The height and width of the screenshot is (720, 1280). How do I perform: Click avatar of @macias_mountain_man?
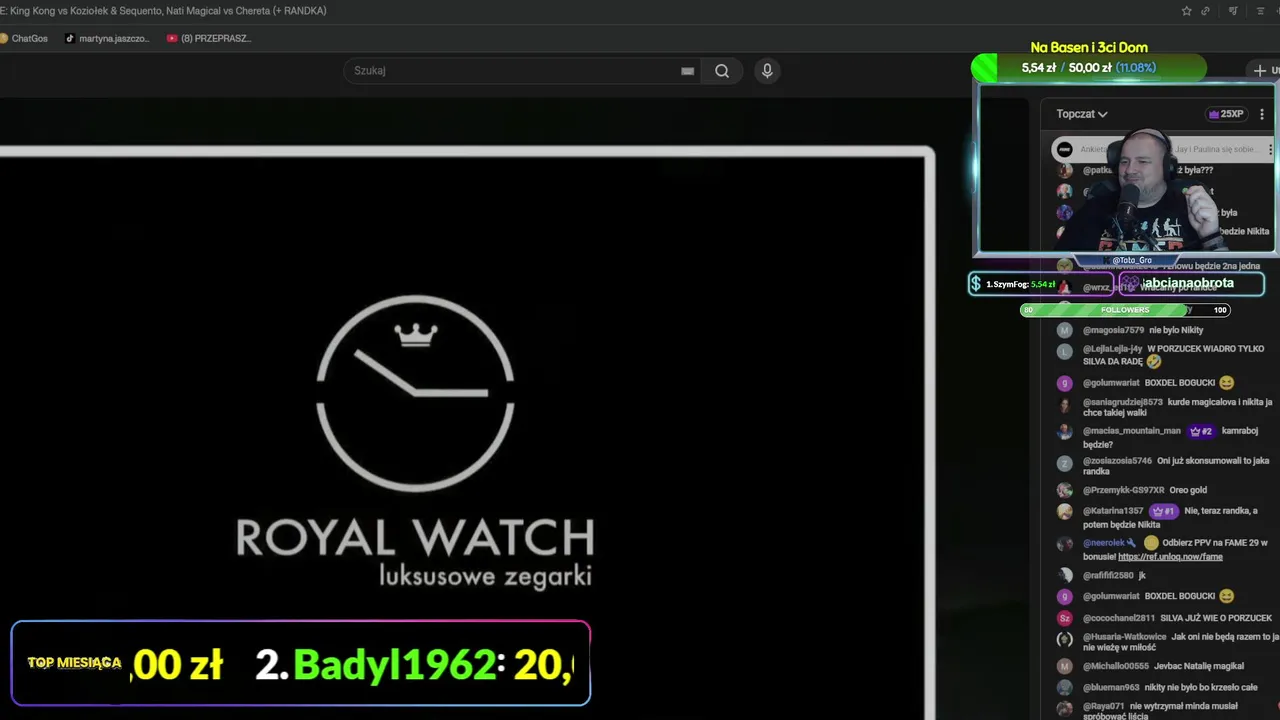pos(1065,432)
